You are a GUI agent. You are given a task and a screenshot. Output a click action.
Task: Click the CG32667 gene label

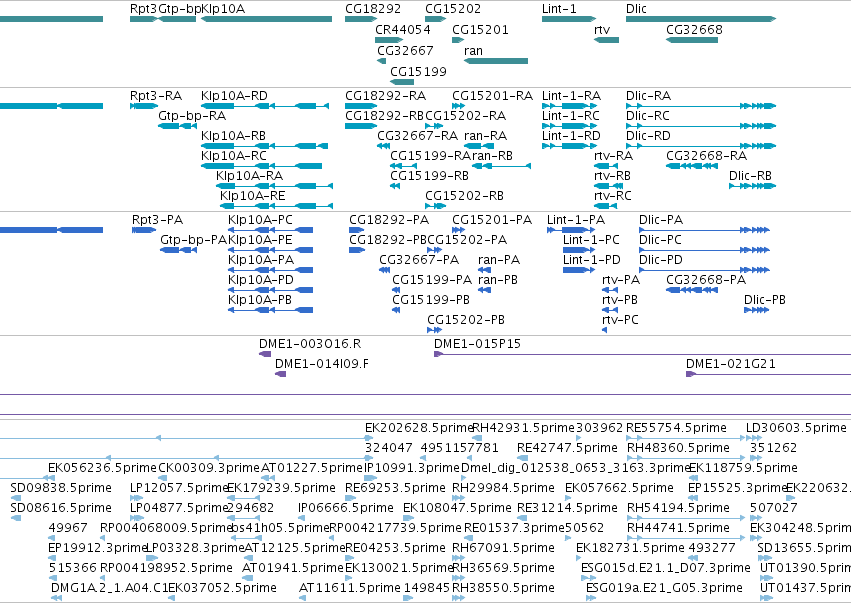coord(405,50)
